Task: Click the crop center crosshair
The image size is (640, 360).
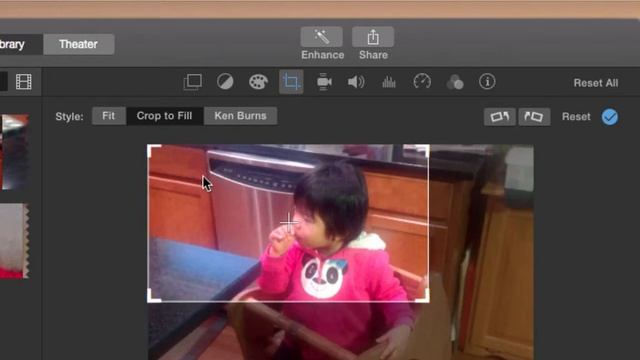Action: click(x=289, y=222)
